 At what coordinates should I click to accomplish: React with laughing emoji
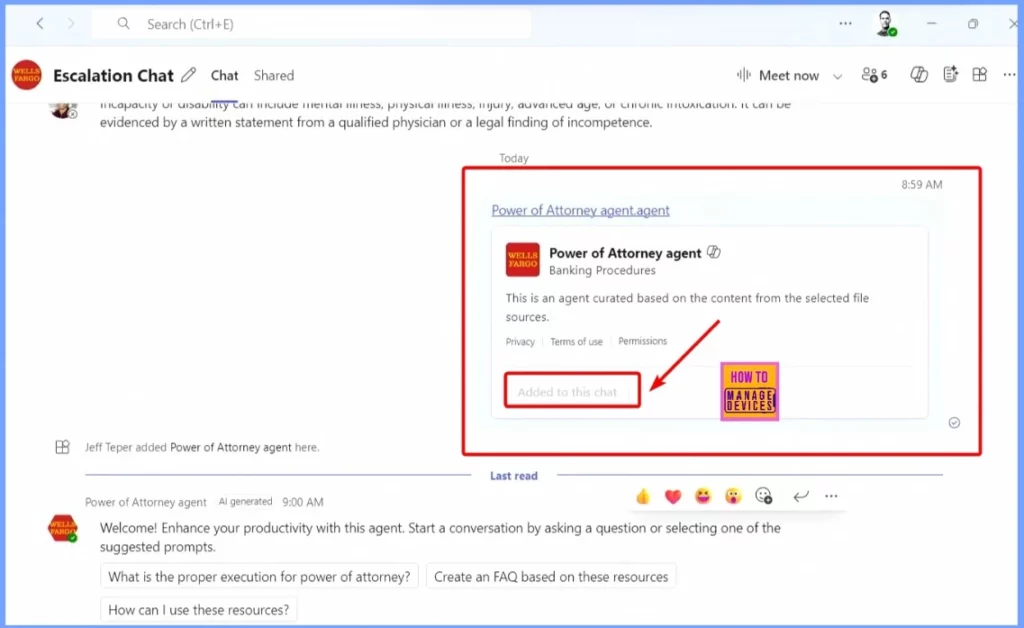pos(703,497)
